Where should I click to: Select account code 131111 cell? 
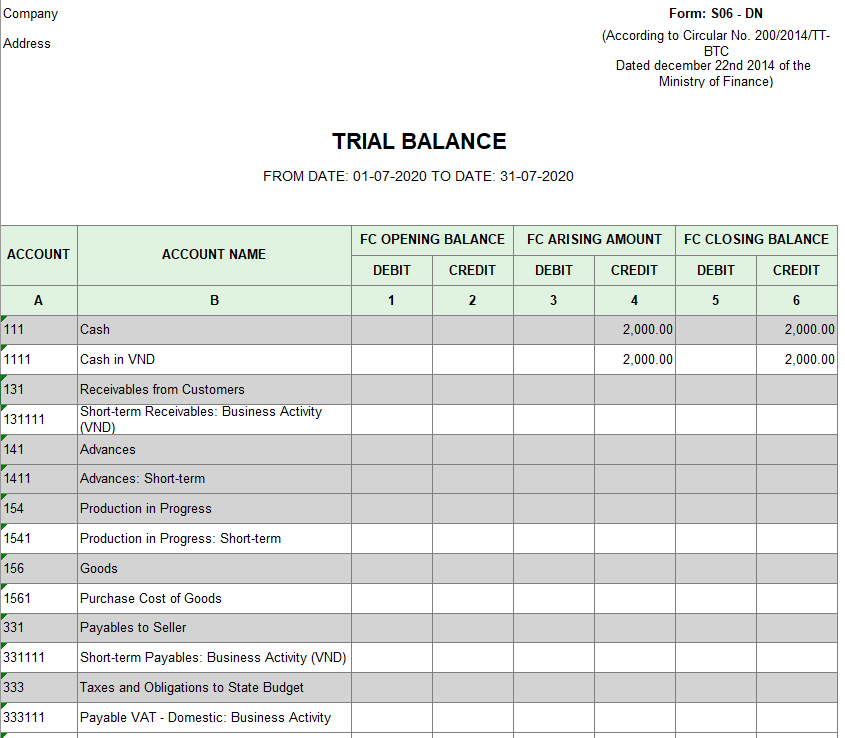(39, 420)
